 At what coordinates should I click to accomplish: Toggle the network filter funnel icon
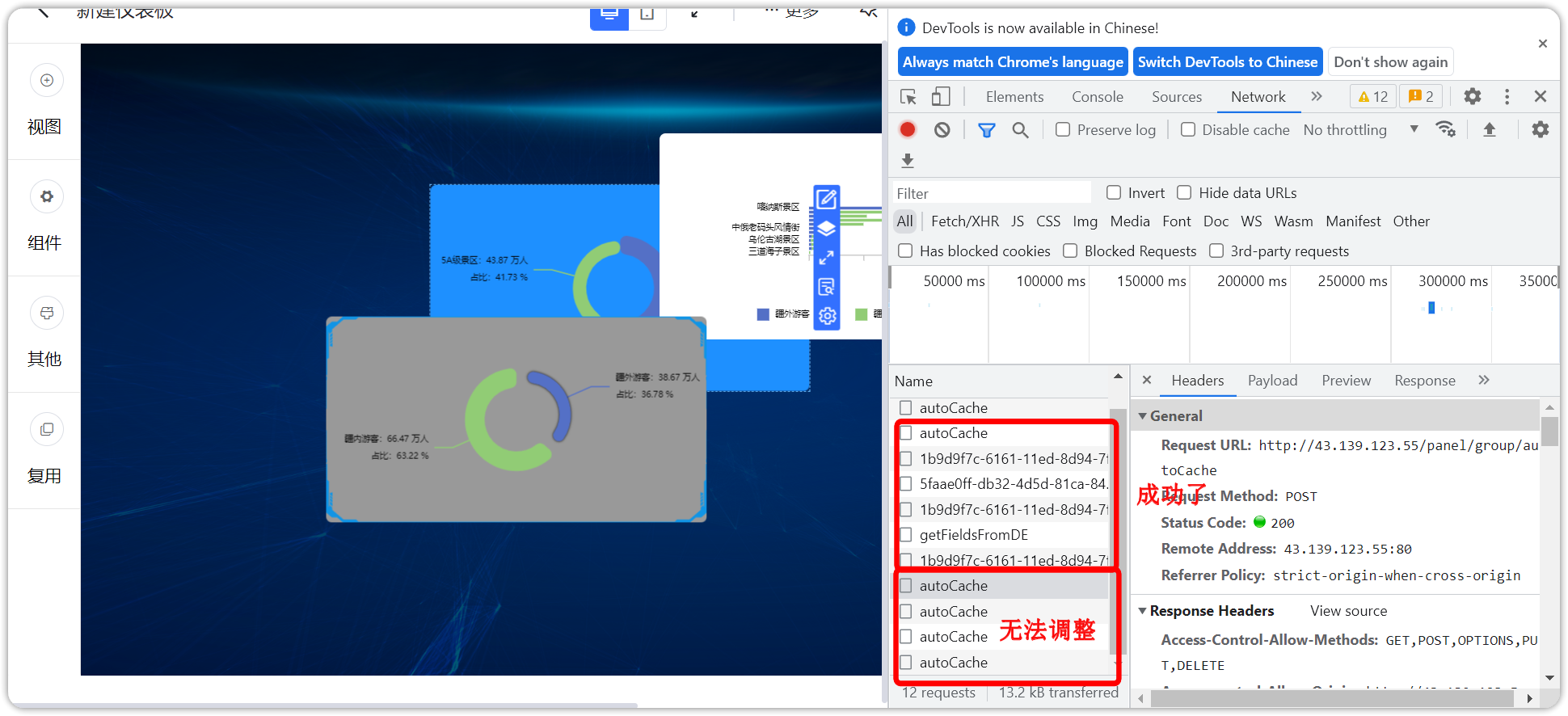coord(986,130)
